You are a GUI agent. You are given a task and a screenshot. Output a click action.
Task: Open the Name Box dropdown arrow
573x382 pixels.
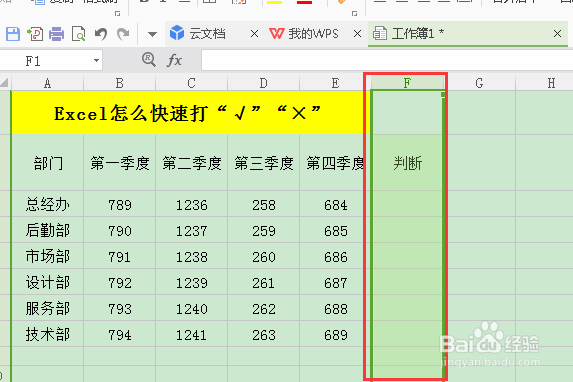click(96, 61)
